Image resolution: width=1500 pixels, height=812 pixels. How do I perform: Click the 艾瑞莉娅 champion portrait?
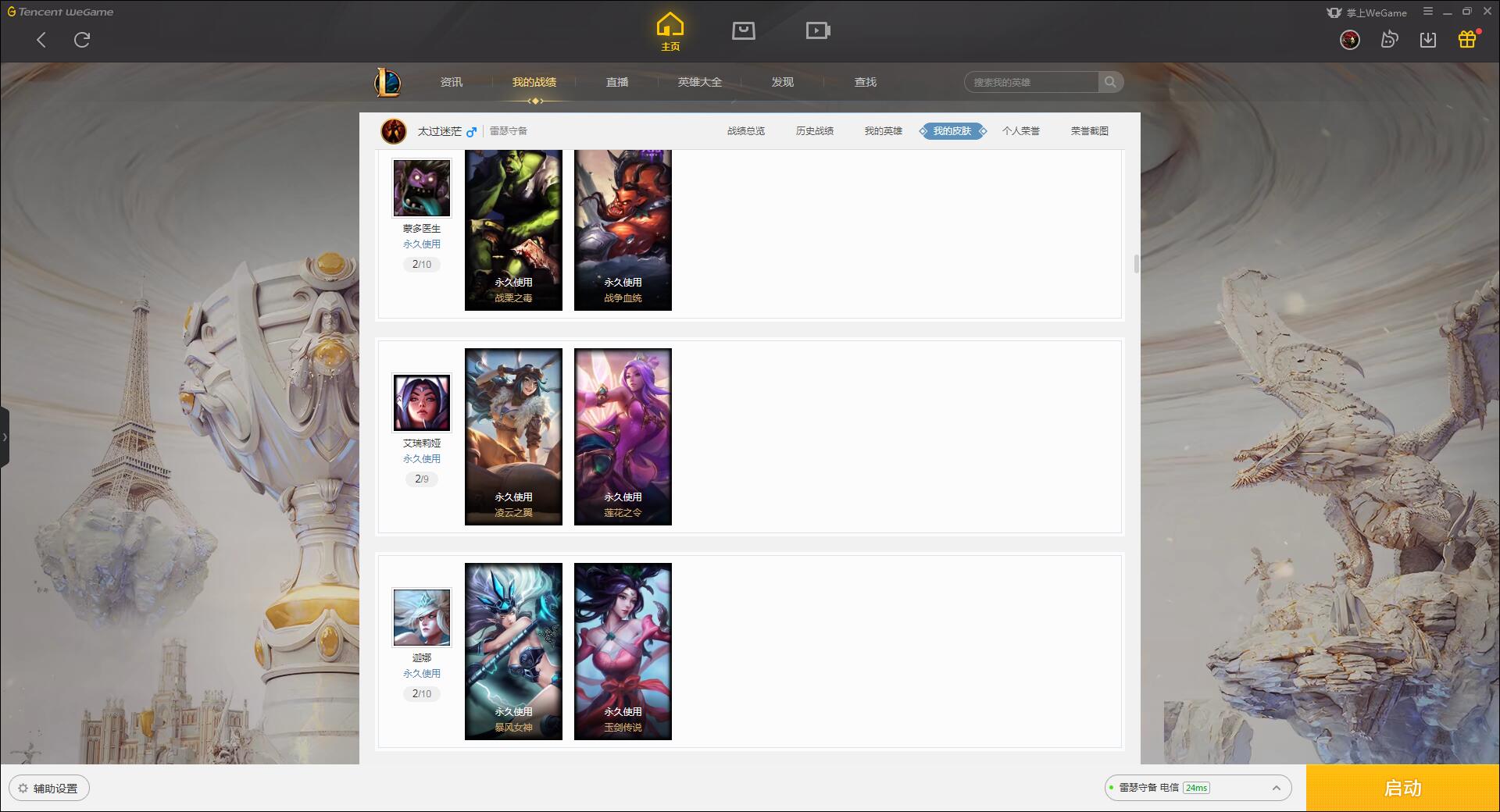click(422, 403)
